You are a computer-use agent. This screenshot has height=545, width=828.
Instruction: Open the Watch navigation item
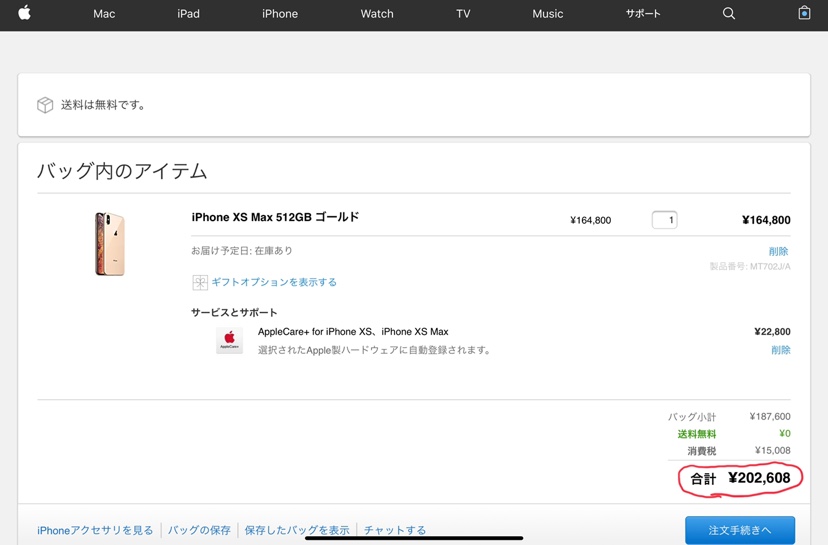tap(377, 14)
